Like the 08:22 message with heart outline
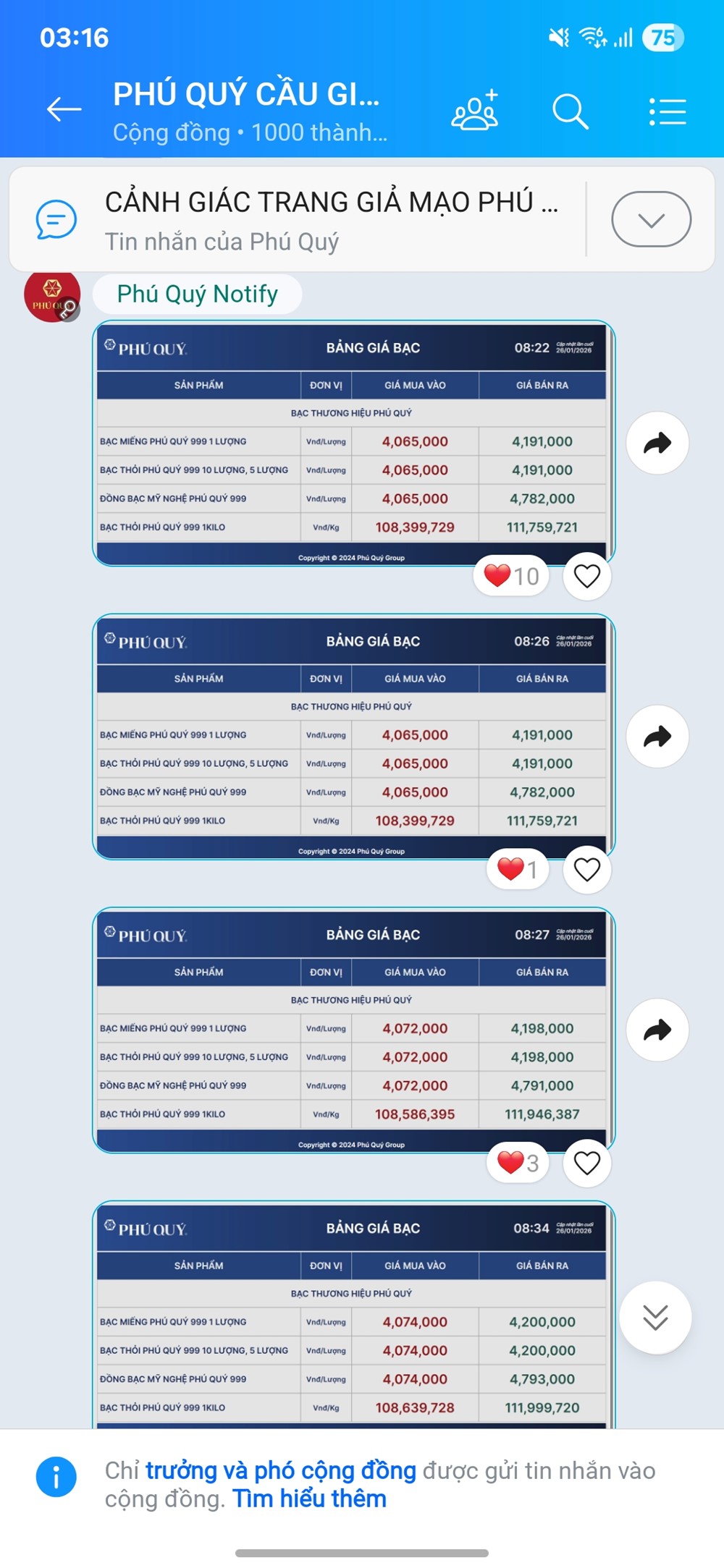The image size is (724, 1568). tap(586, 576)
